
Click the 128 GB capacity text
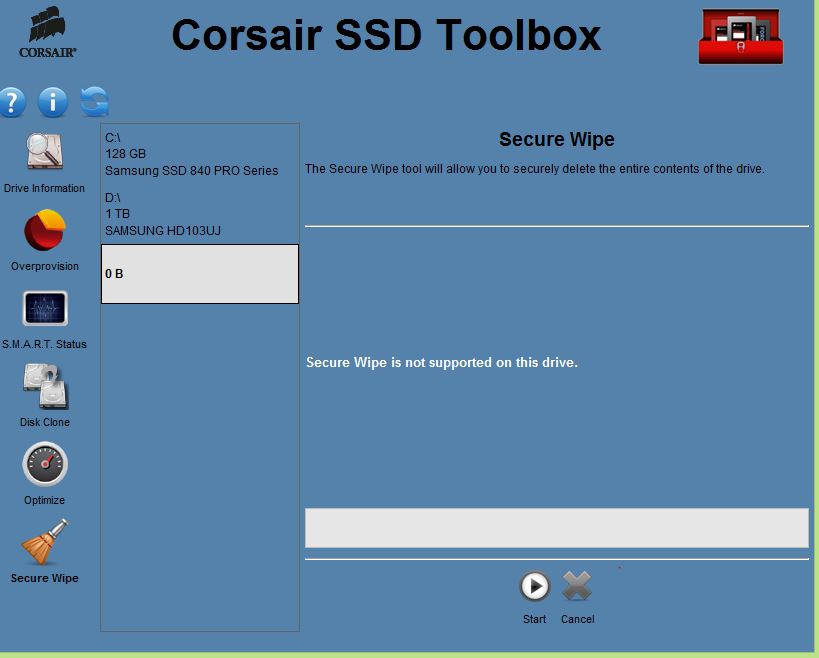coord(125,154)
